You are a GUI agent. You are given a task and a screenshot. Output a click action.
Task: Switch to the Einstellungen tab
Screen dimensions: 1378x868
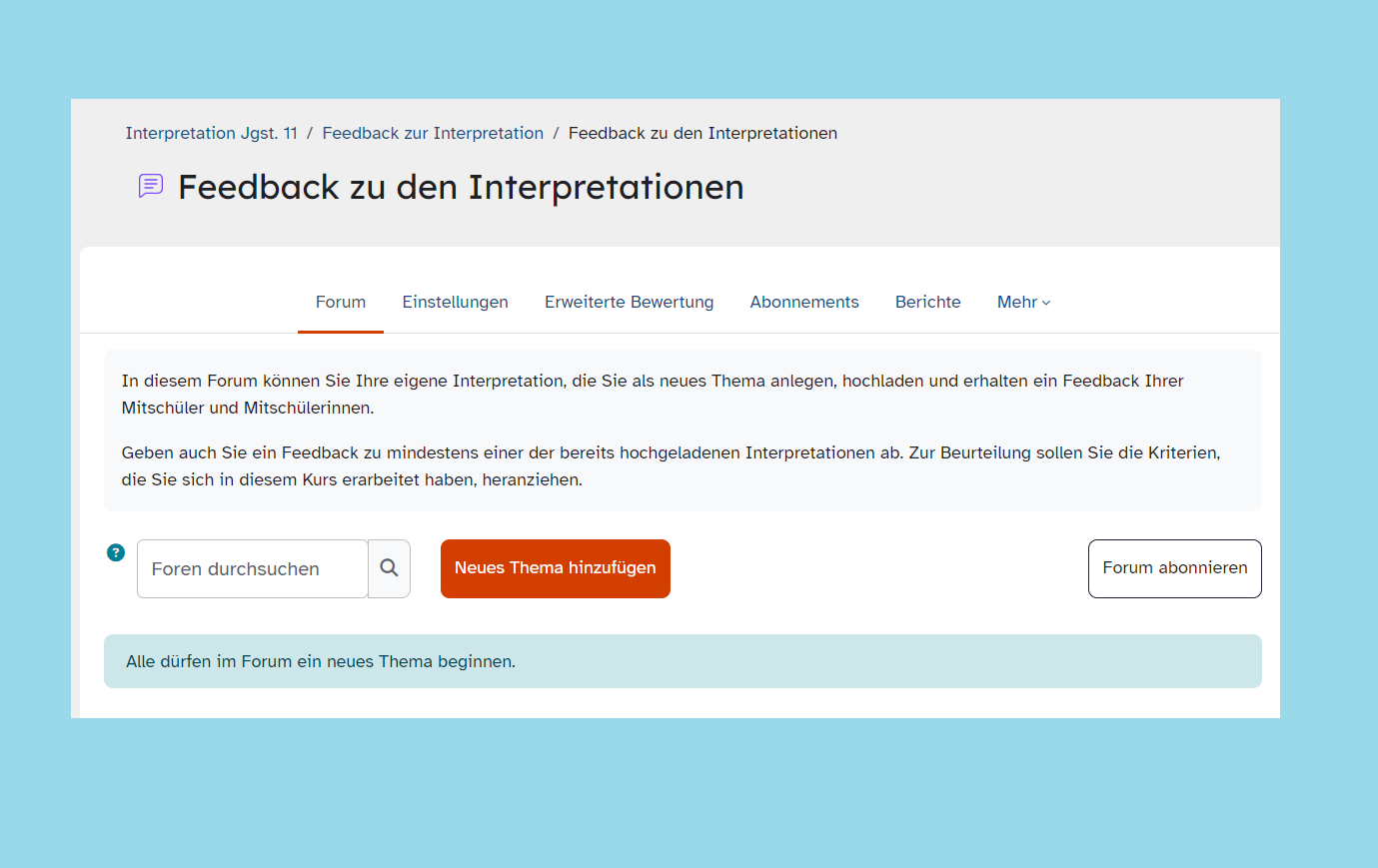(455, 302)
